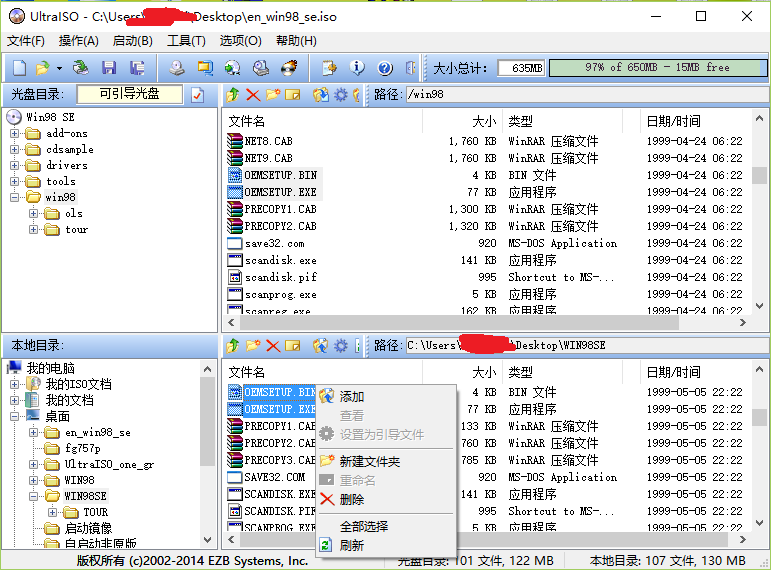Click the blue Information icon
The width and height of the screenshot is (771, 570).
[357, 67]
